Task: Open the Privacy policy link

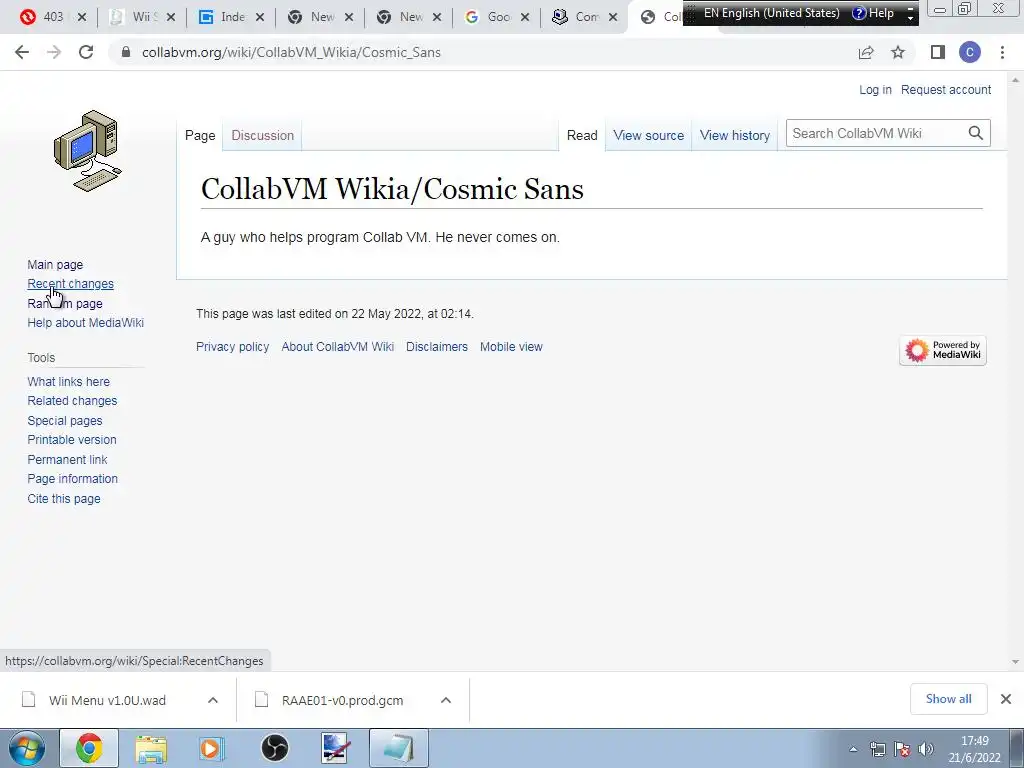Action: [x=232, y=347]
